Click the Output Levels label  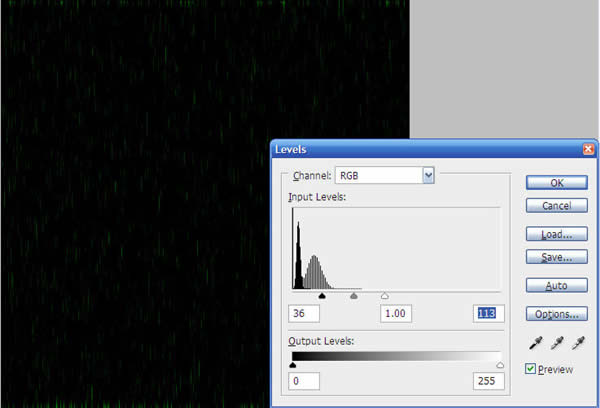321,341
